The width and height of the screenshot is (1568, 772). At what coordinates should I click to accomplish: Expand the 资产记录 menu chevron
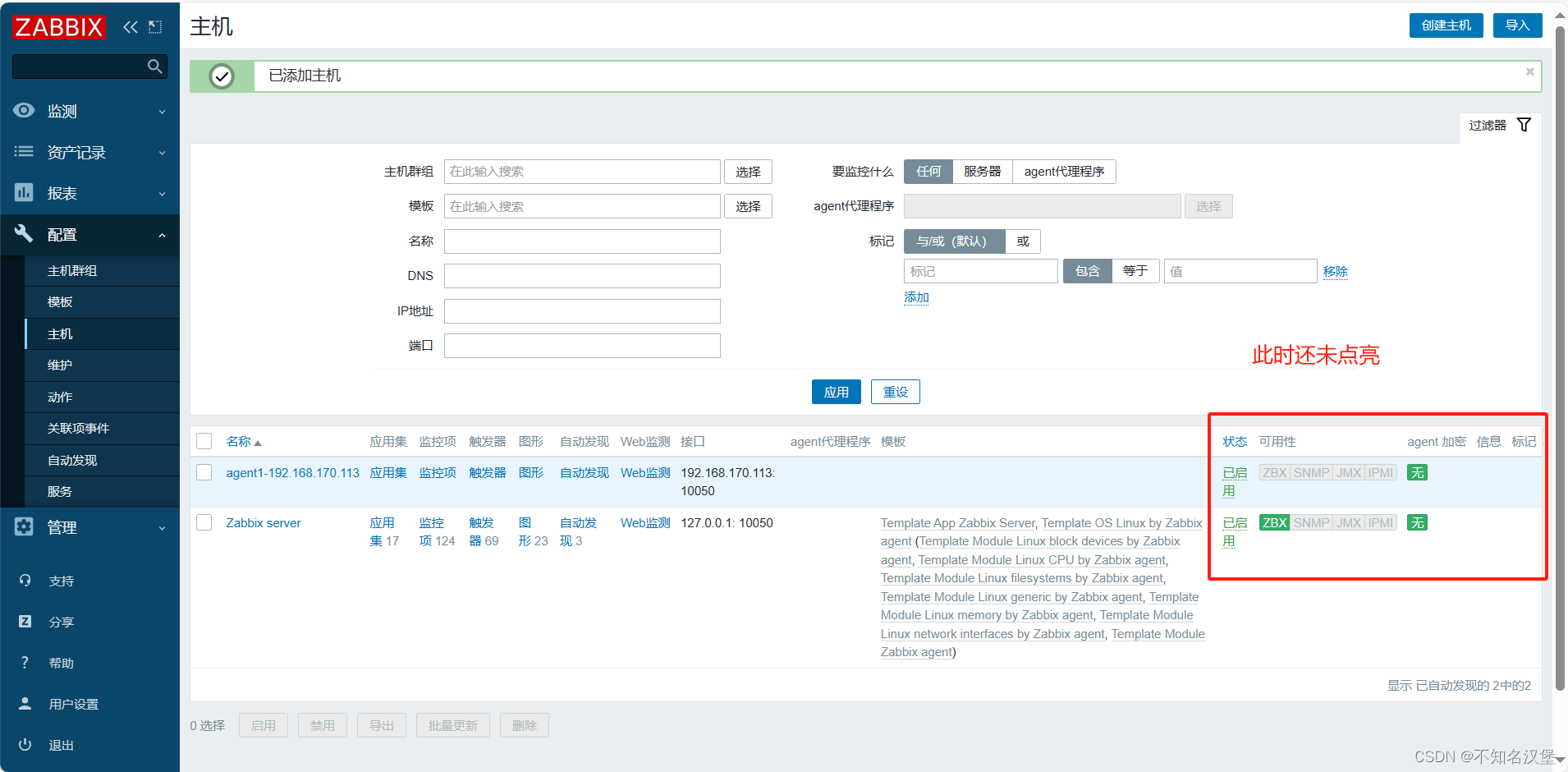pyautogui.click(x=162, y=153)
